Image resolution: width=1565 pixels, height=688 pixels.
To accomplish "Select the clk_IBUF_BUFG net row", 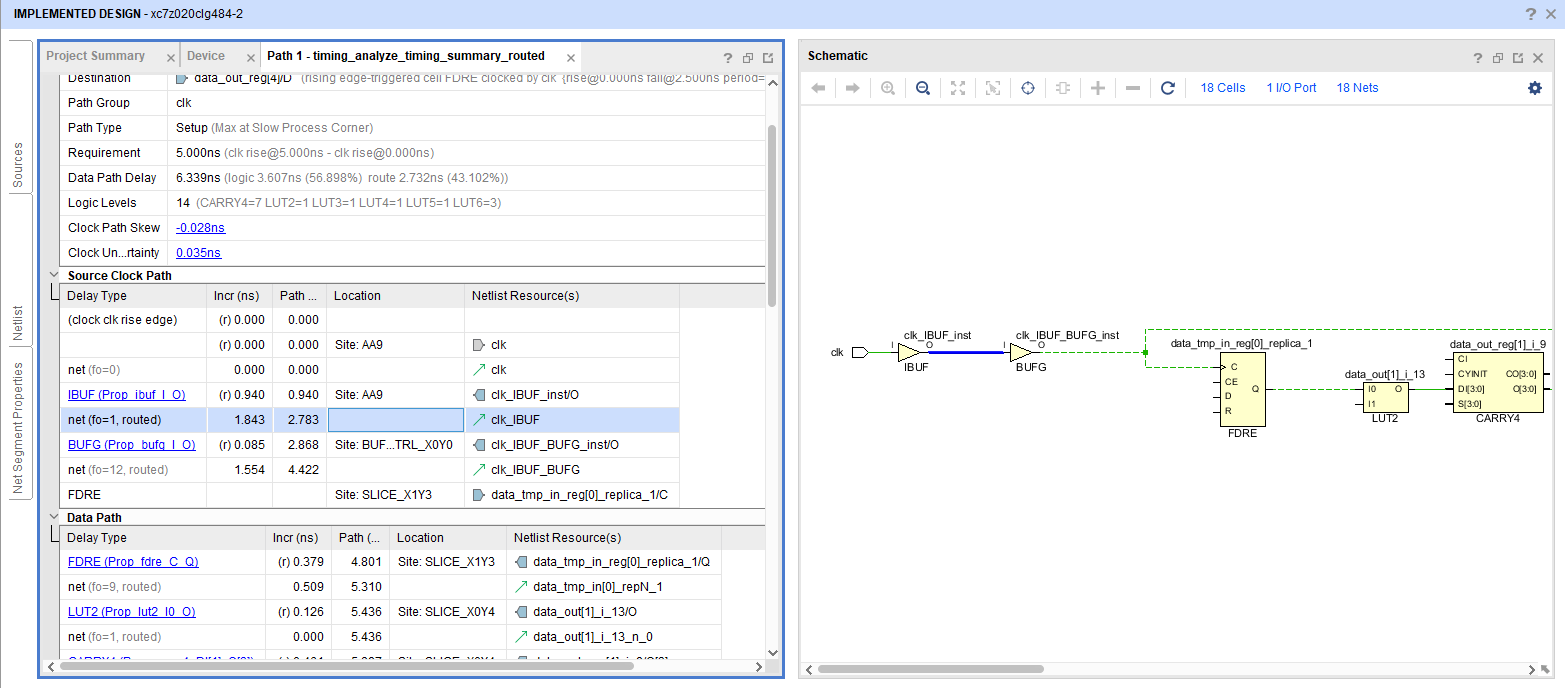I will tap(369, 470).
